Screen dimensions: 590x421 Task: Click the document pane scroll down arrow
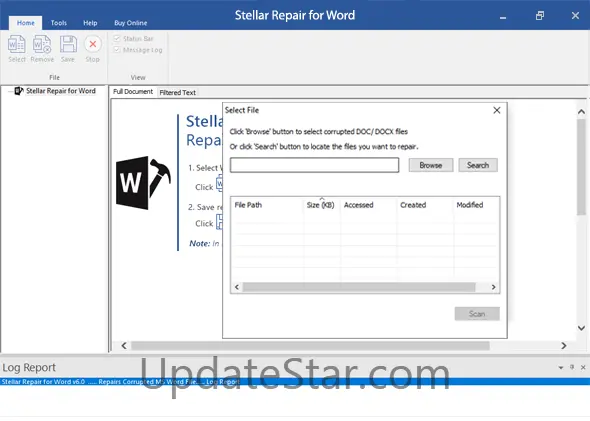tap(581, 328)
